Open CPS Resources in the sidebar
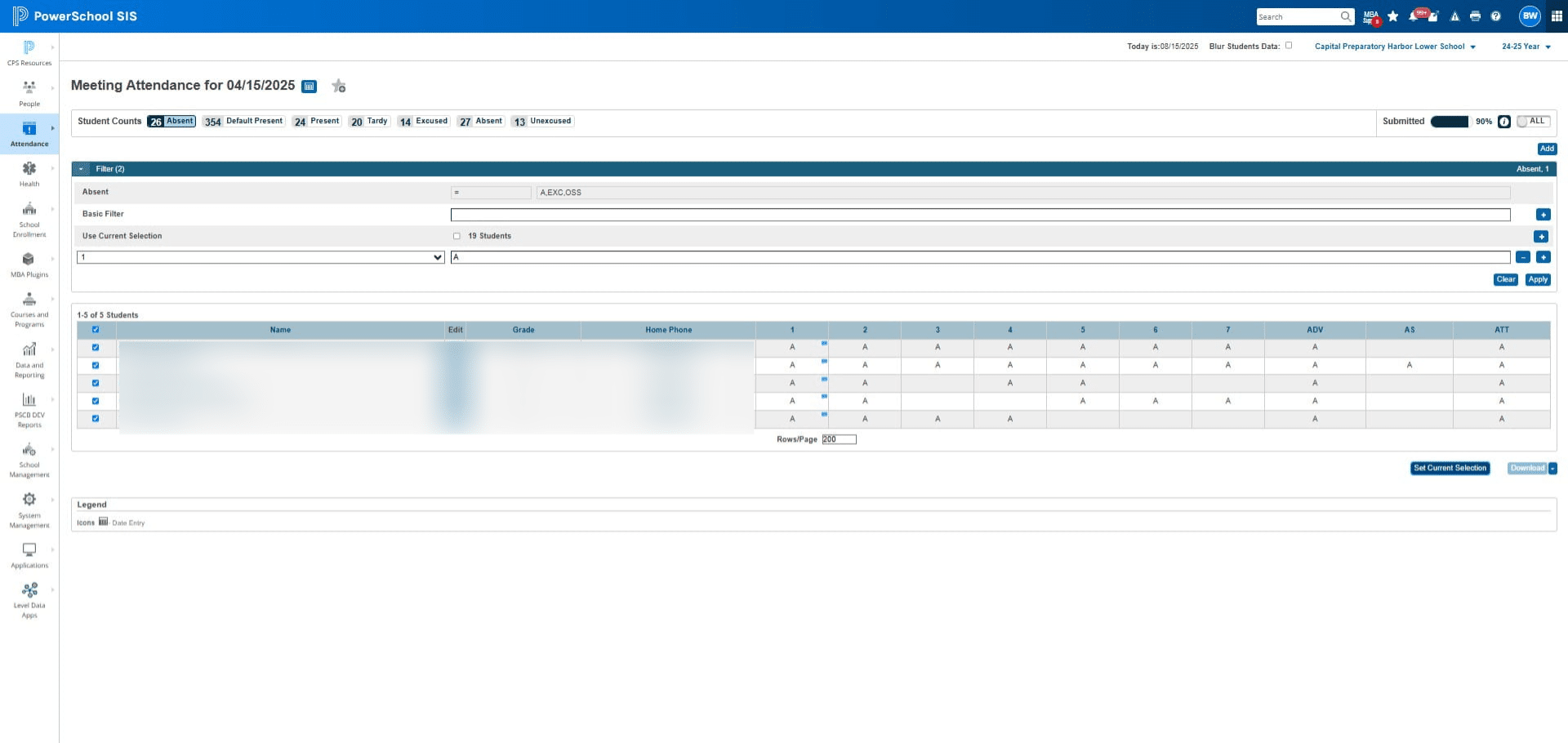Viewport: 1568px width, 743px height. click(x=29, y=53)
